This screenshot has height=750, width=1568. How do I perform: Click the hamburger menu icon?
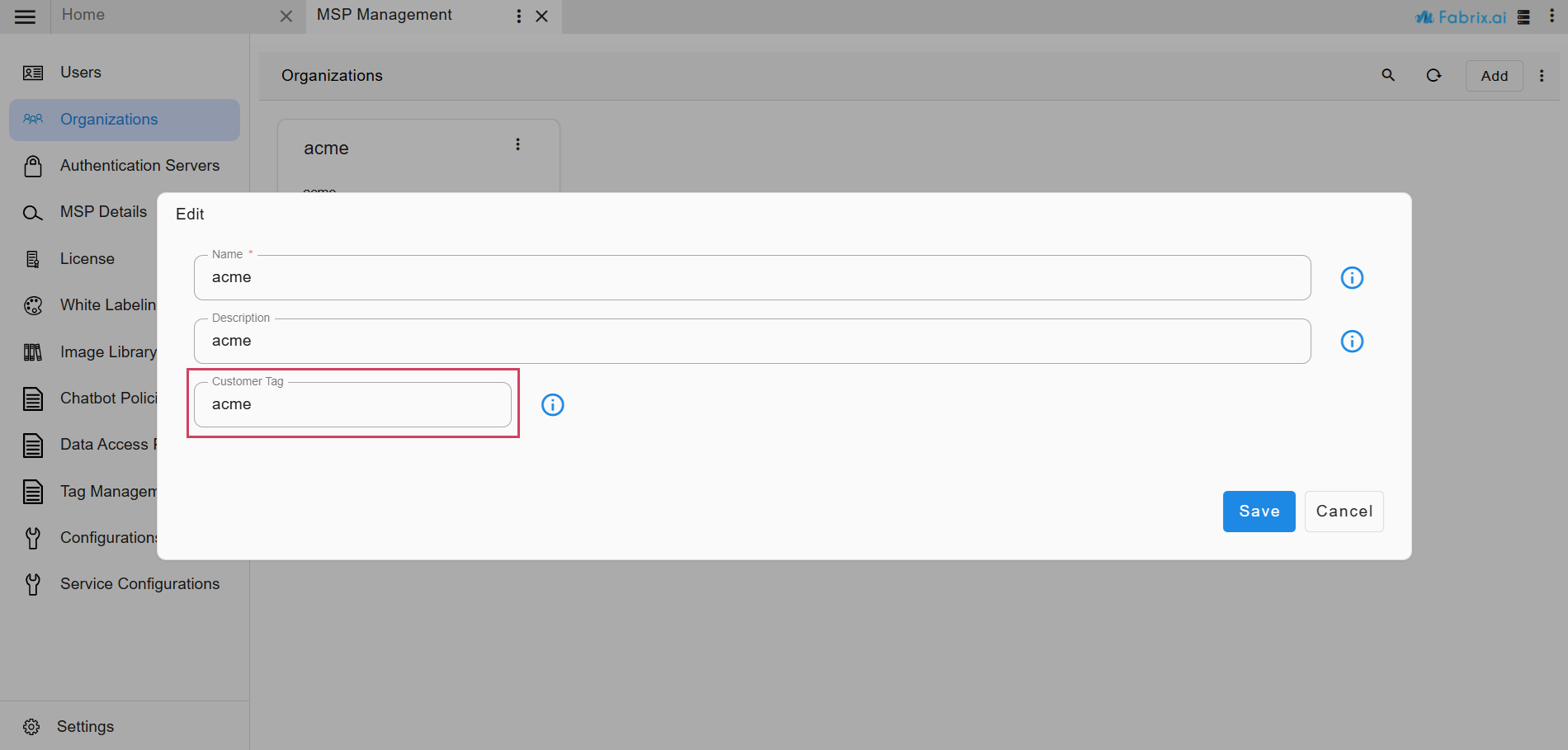pyautogui.click(x=25, y=17)
